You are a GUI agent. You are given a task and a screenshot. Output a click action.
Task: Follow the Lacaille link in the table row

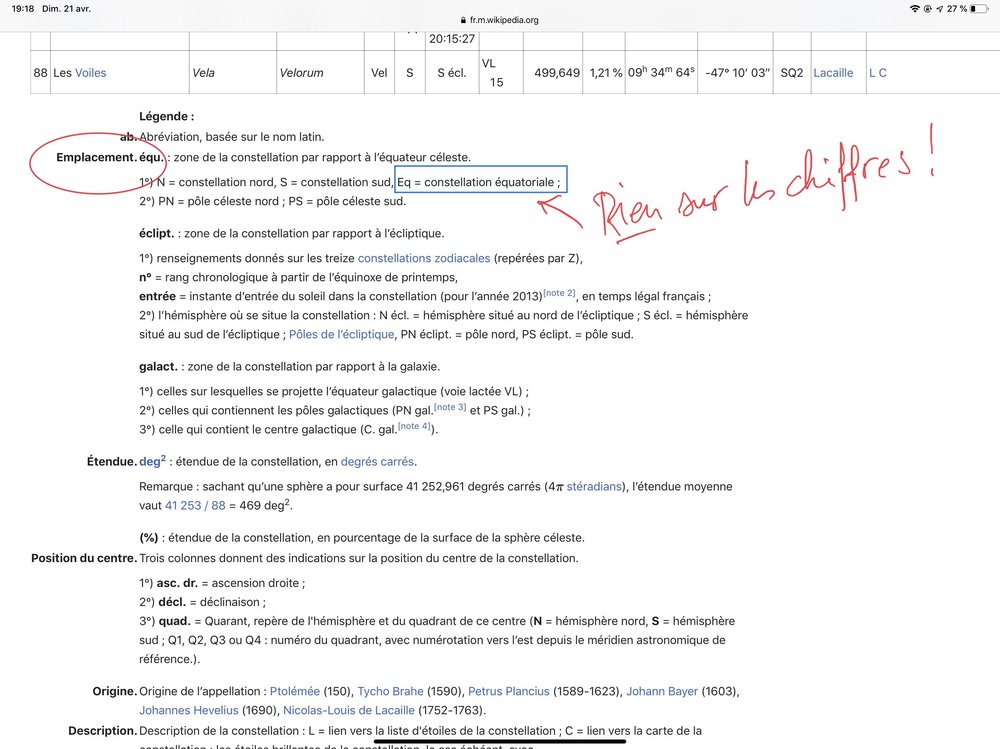834,72
